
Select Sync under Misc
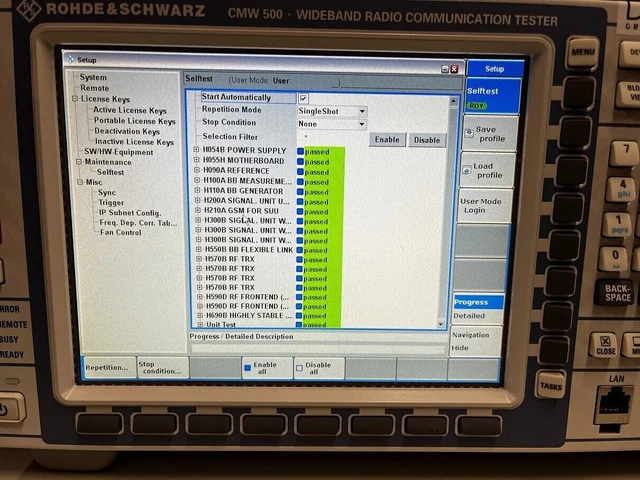[107, 192]
